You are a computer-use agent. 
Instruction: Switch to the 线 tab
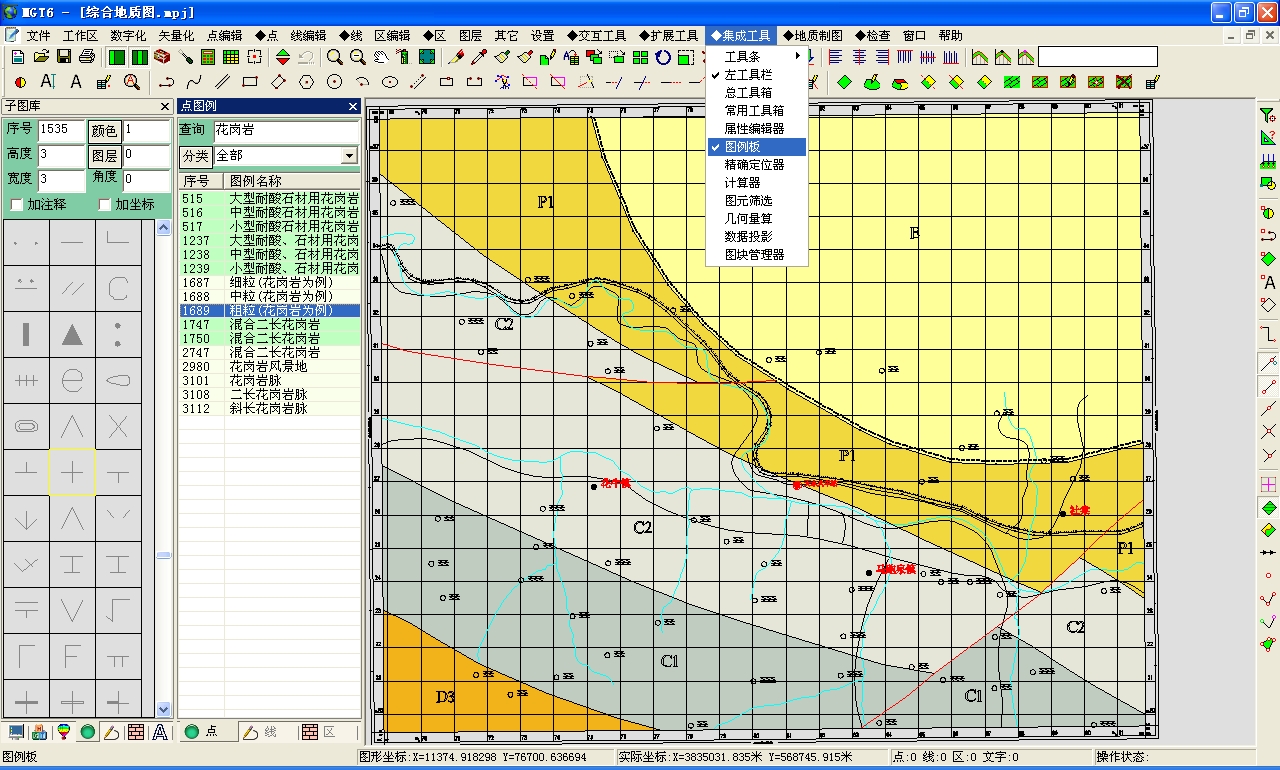pos(267,732)
